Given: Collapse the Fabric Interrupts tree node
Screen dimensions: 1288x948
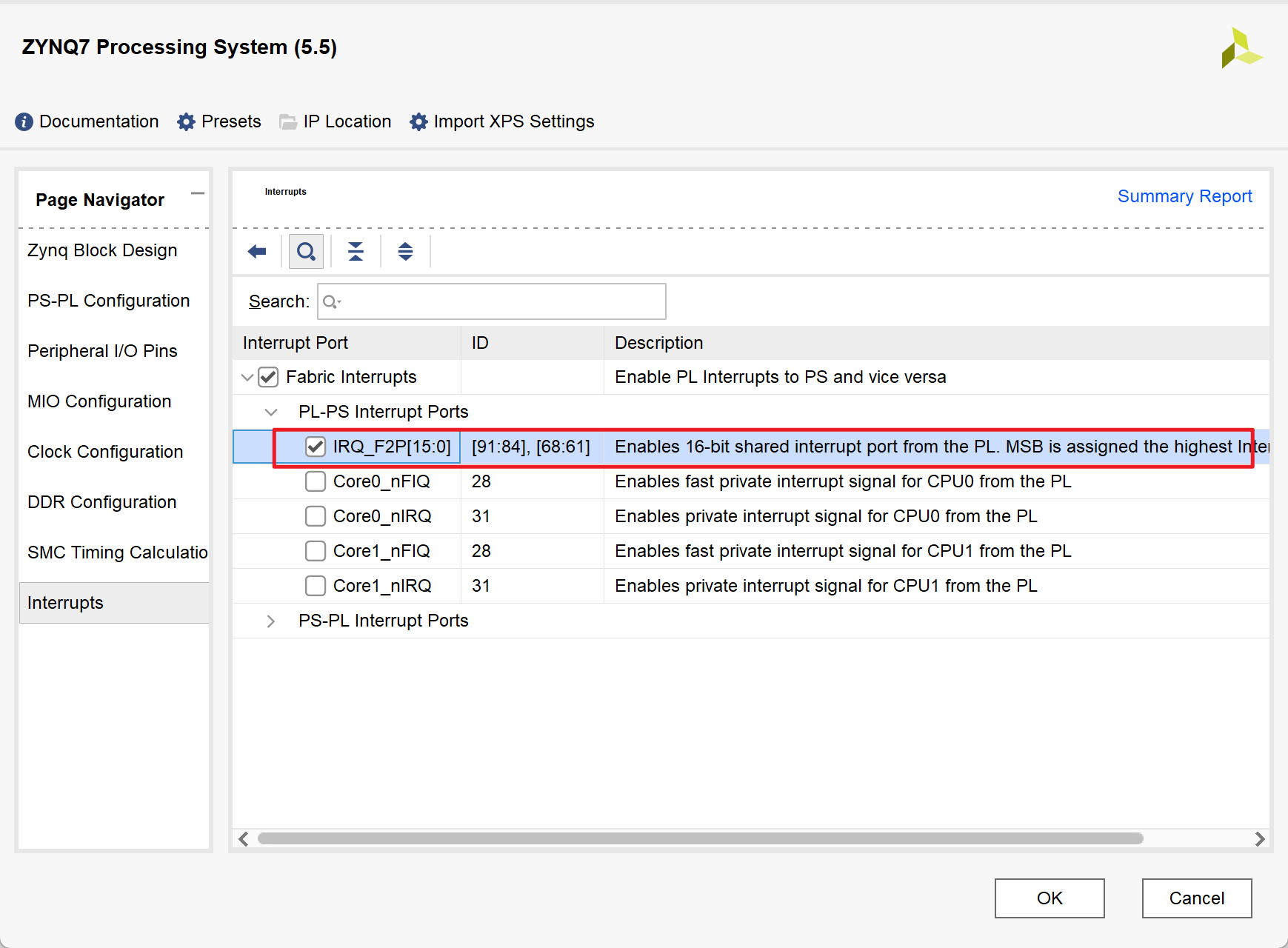Looking at the screenshot, I should pyautogui.click(x=247, y=378).
